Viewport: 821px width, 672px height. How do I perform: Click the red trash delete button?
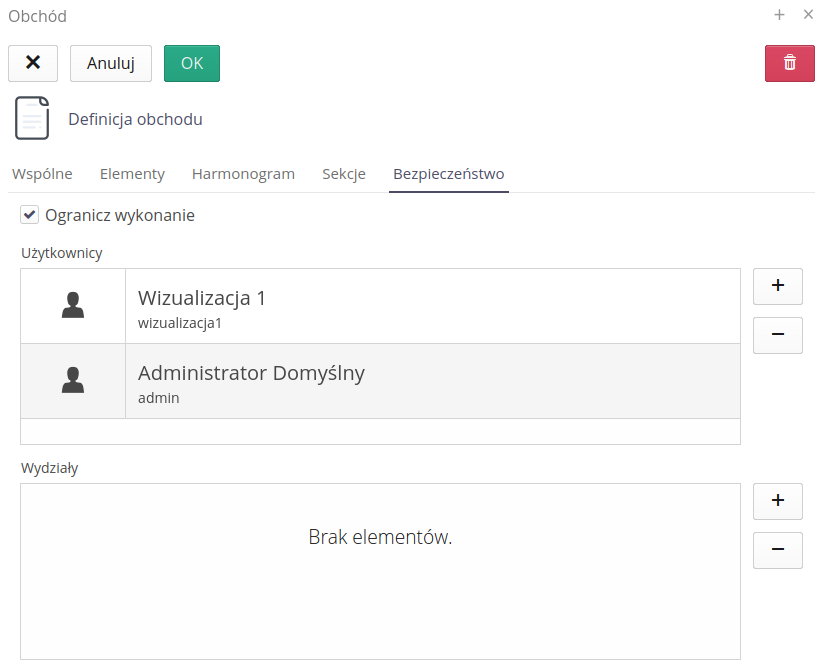(x=789, y=63)
